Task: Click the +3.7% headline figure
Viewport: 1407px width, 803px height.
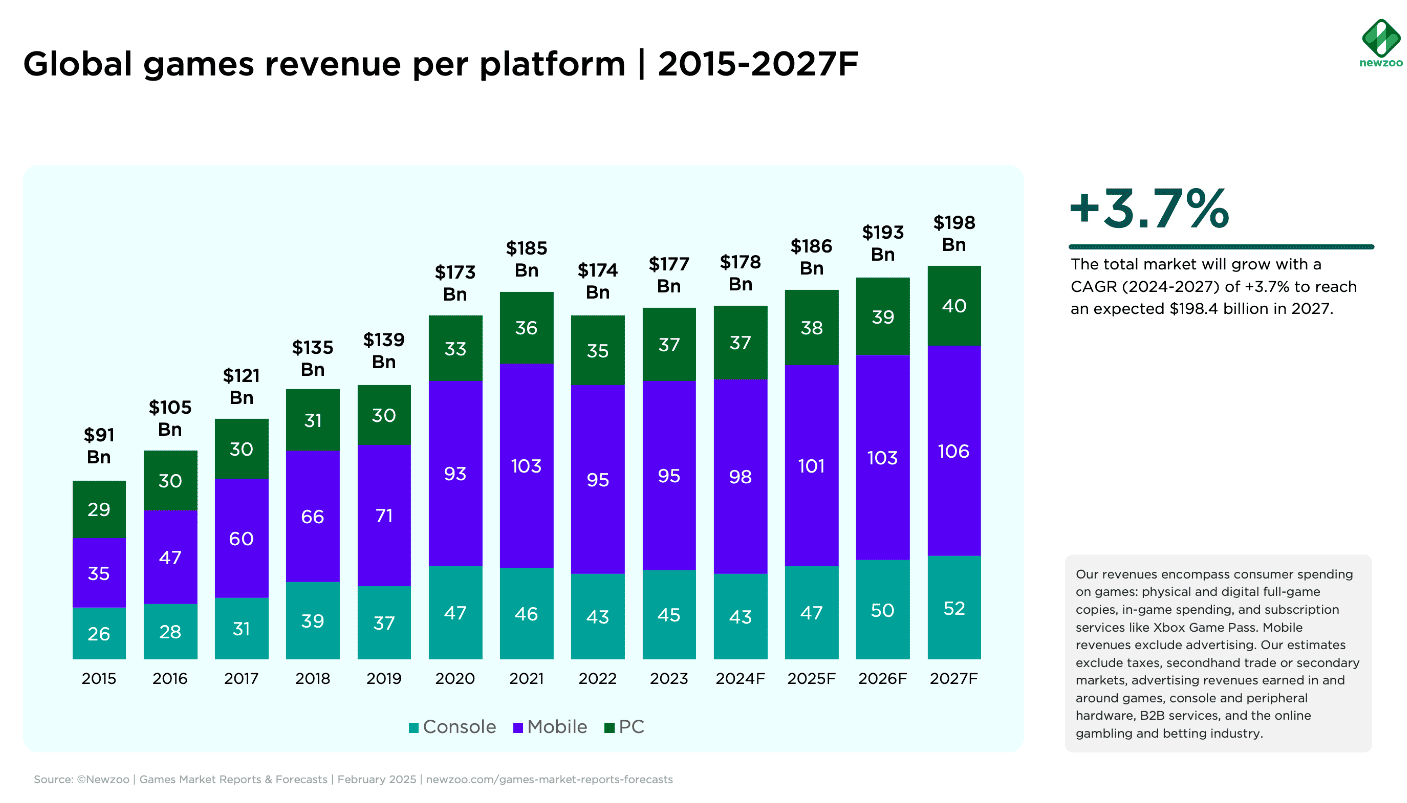Action: point(1149,208)
